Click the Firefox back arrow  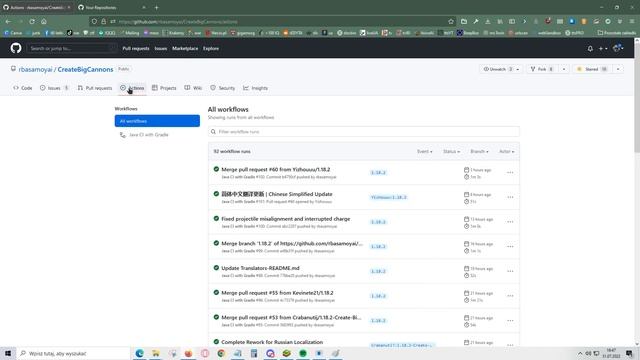[9, 21]
